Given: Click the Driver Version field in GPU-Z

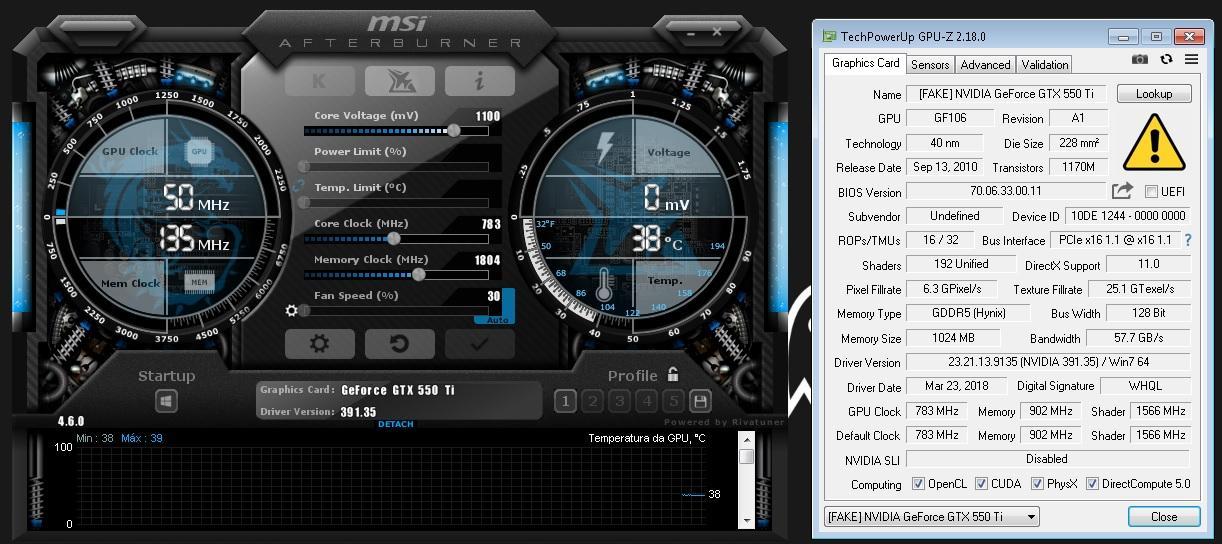Looking at the screenshot, I should click(x=1048, y=362).
